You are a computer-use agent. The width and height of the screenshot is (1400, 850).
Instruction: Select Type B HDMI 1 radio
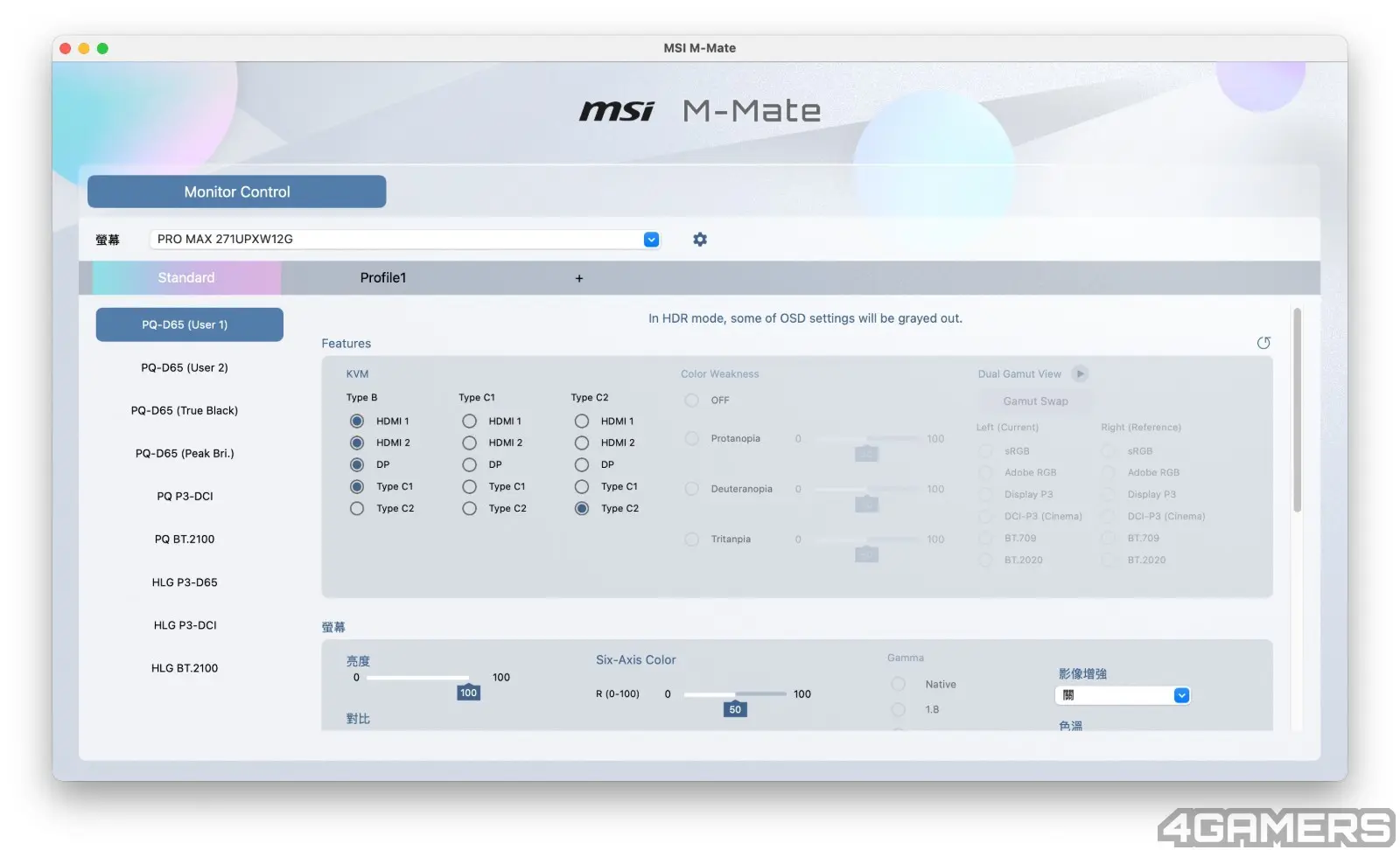tap(357, 422)
